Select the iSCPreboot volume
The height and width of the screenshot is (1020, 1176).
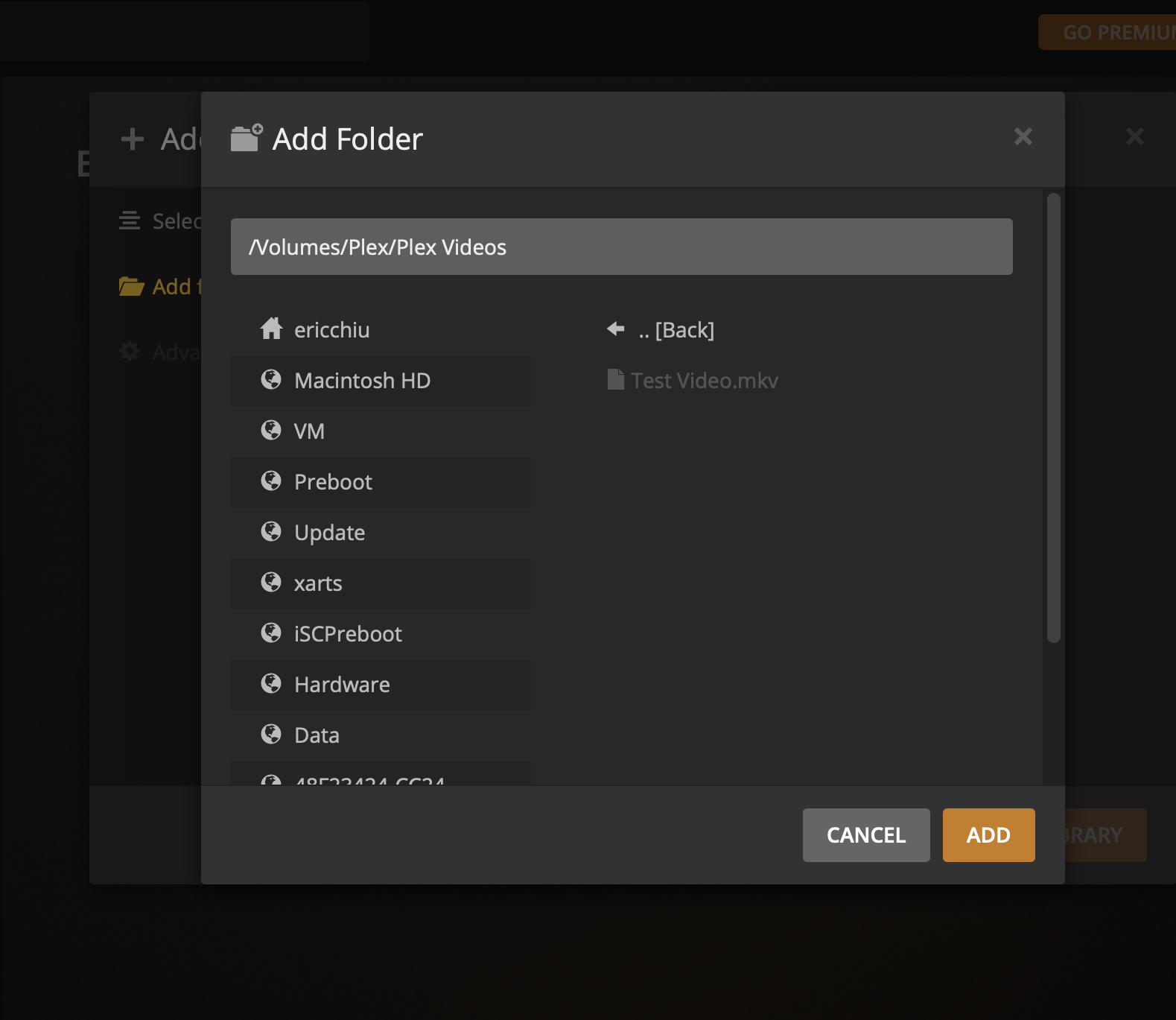point(381,634)
